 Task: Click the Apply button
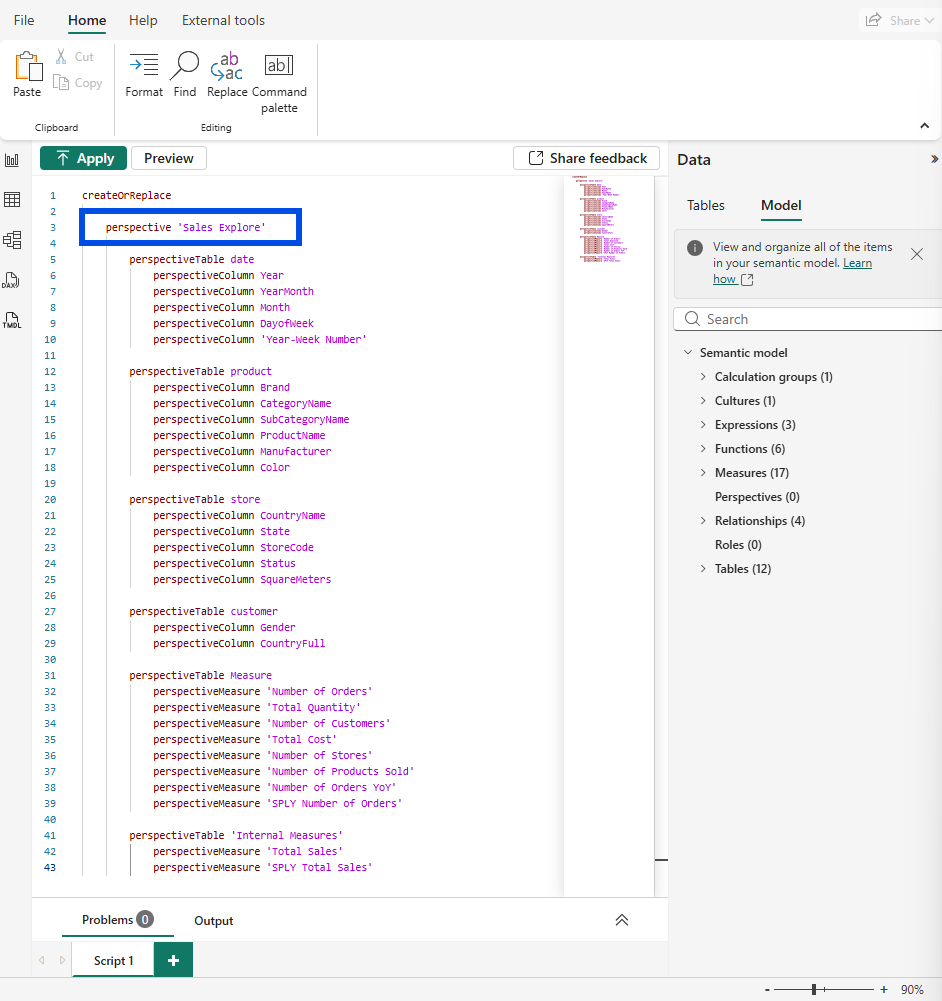coord(84,158)
